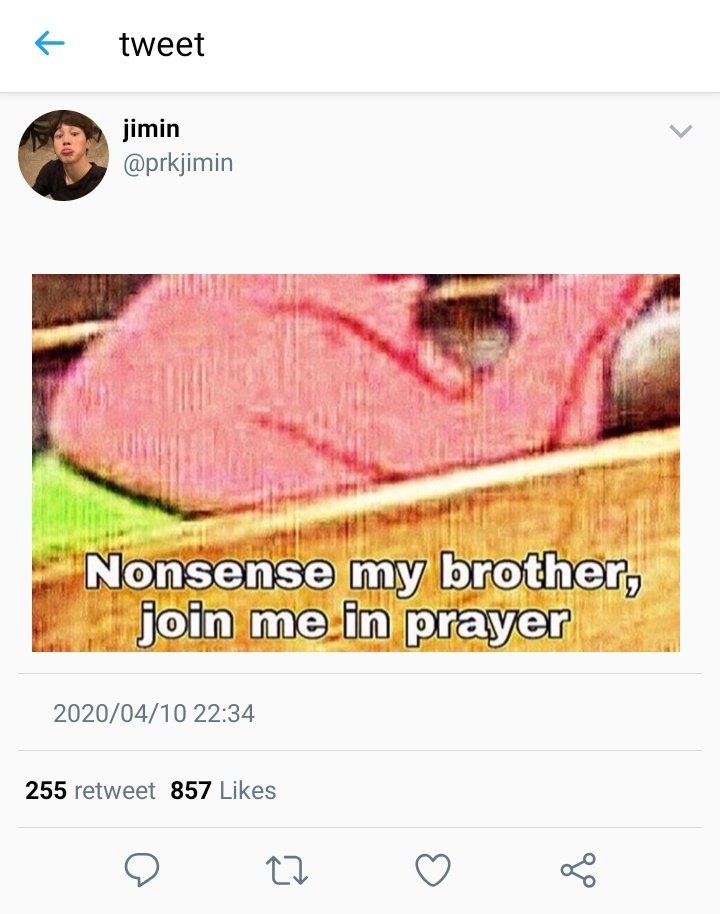The image size is (720, 914).
Task: View the 'Nonsense my brother' meme image
Action: 356,463
